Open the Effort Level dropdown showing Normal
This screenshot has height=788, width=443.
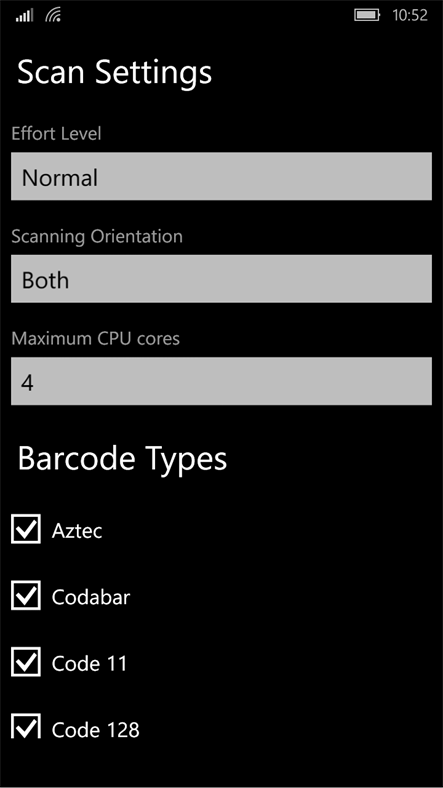pos(222,176)
